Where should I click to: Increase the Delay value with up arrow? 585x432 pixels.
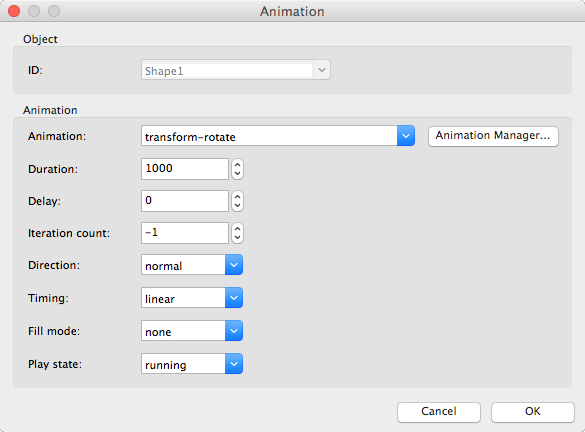(237, 197)
